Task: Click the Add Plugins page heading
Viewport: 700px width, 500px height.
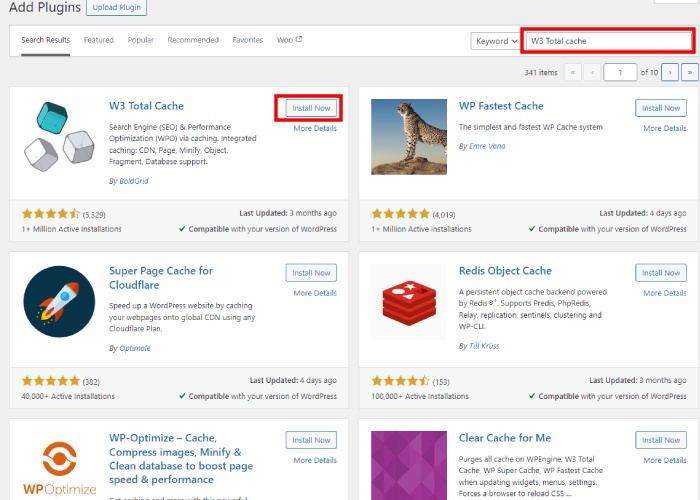Action: [x=45, y=7]
